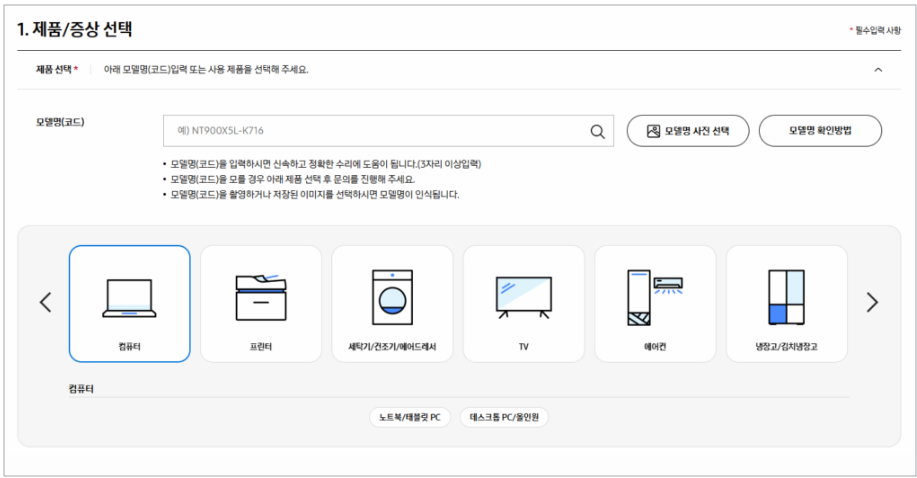Click the 컴퓨터 subcategory heading text

pyautogui.click(x=81, y=388)
